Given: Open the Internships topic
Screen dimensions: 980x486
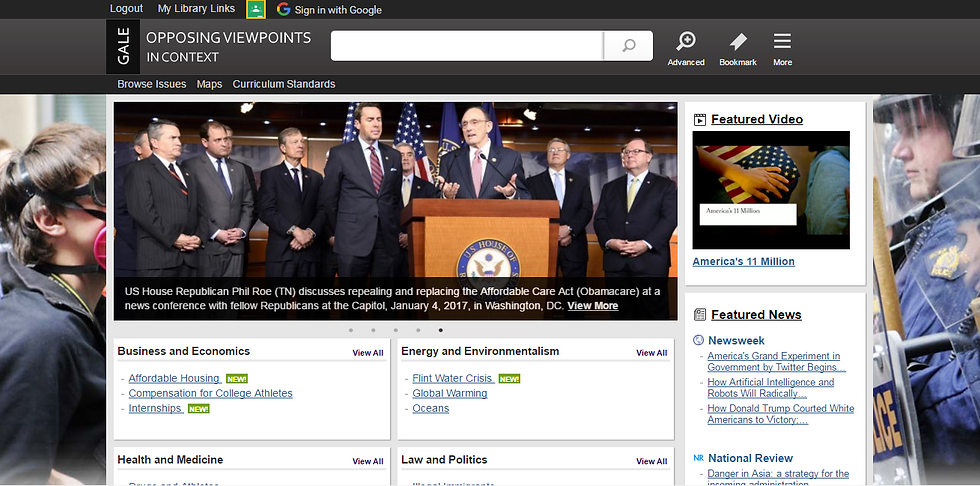Looking at the screenshot, I should coord(156,409).
